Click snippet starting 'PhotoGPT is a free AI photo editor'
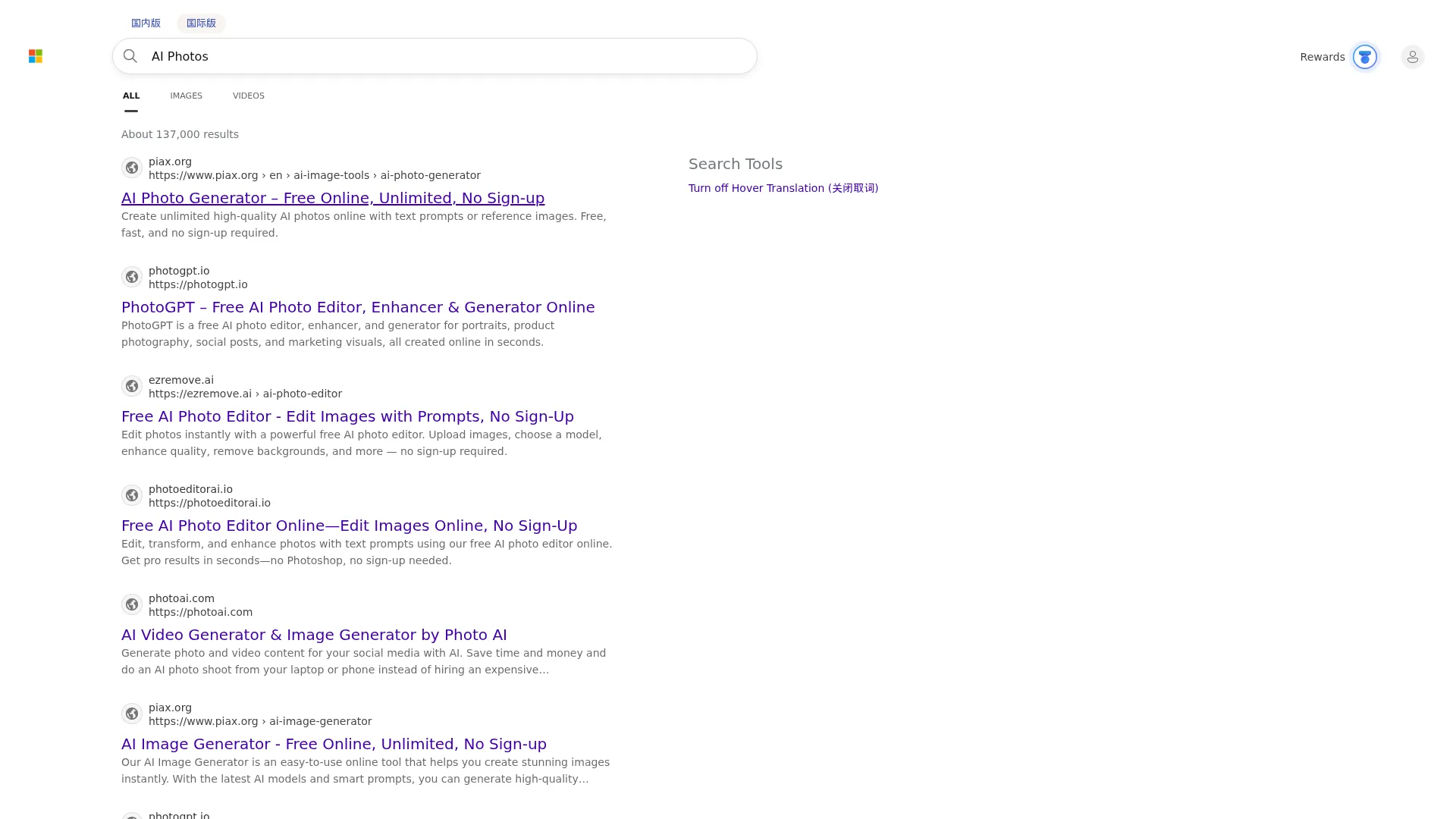 click(337, 334)
